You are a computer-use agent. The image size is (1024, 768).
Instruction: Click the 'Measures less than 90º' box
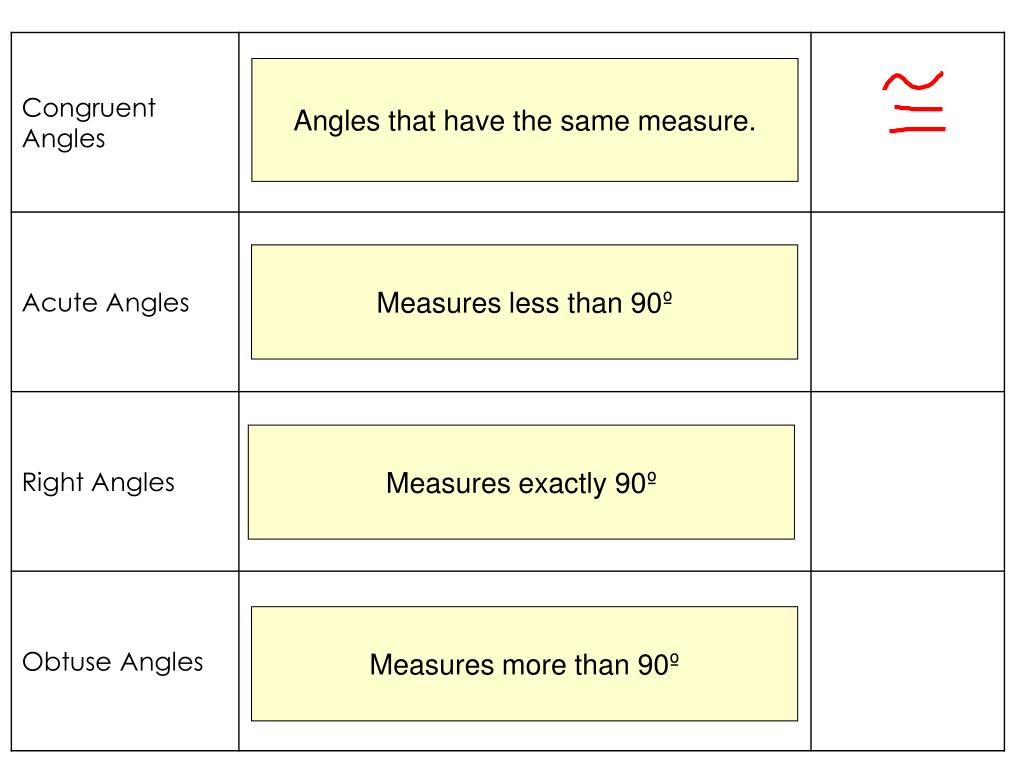[524, 302]
